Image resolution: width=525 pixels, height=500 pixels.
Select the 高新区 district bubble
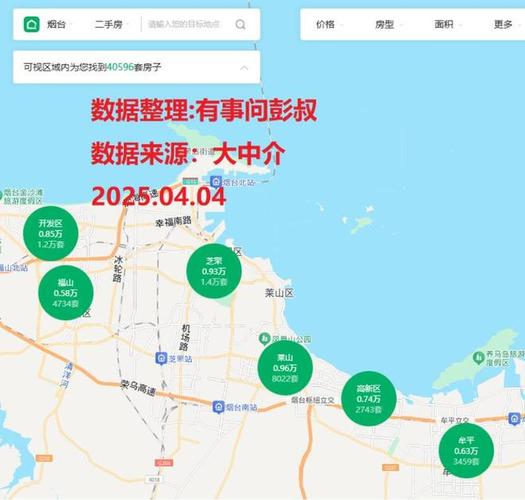click(369, 399)
